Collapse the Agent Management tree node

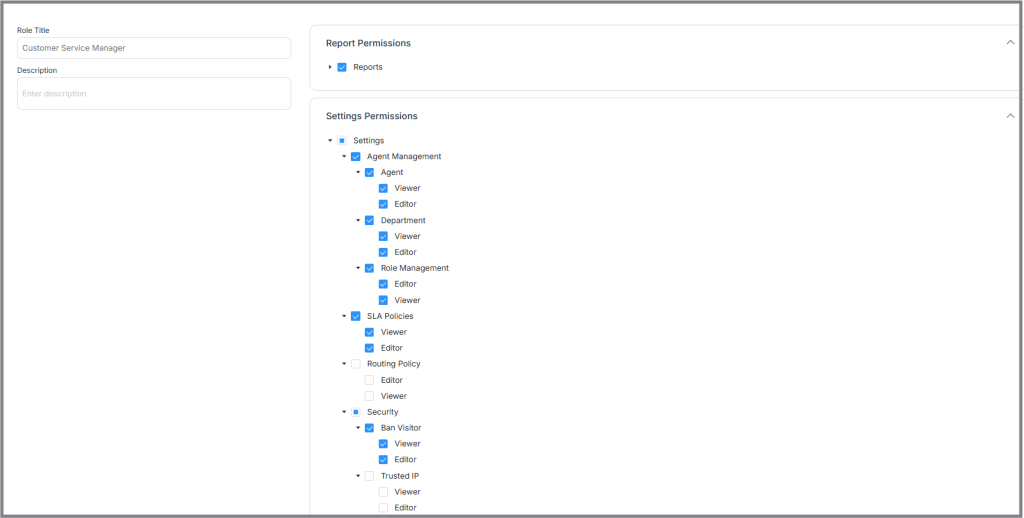(x=344, y=157)
